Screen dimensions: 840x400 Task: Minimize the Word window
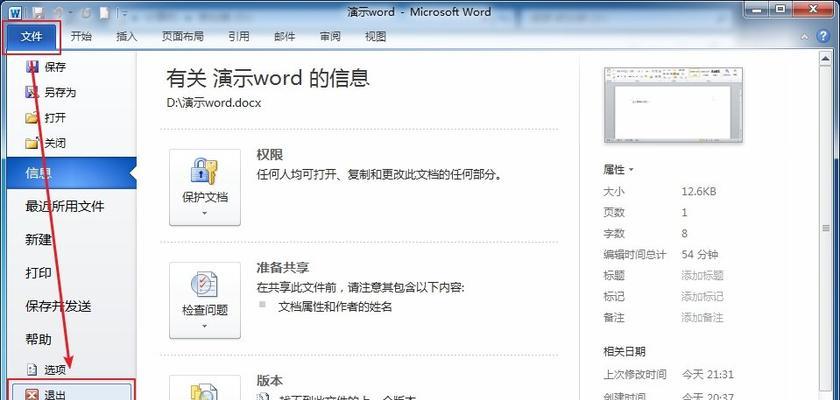click(758, 9)
